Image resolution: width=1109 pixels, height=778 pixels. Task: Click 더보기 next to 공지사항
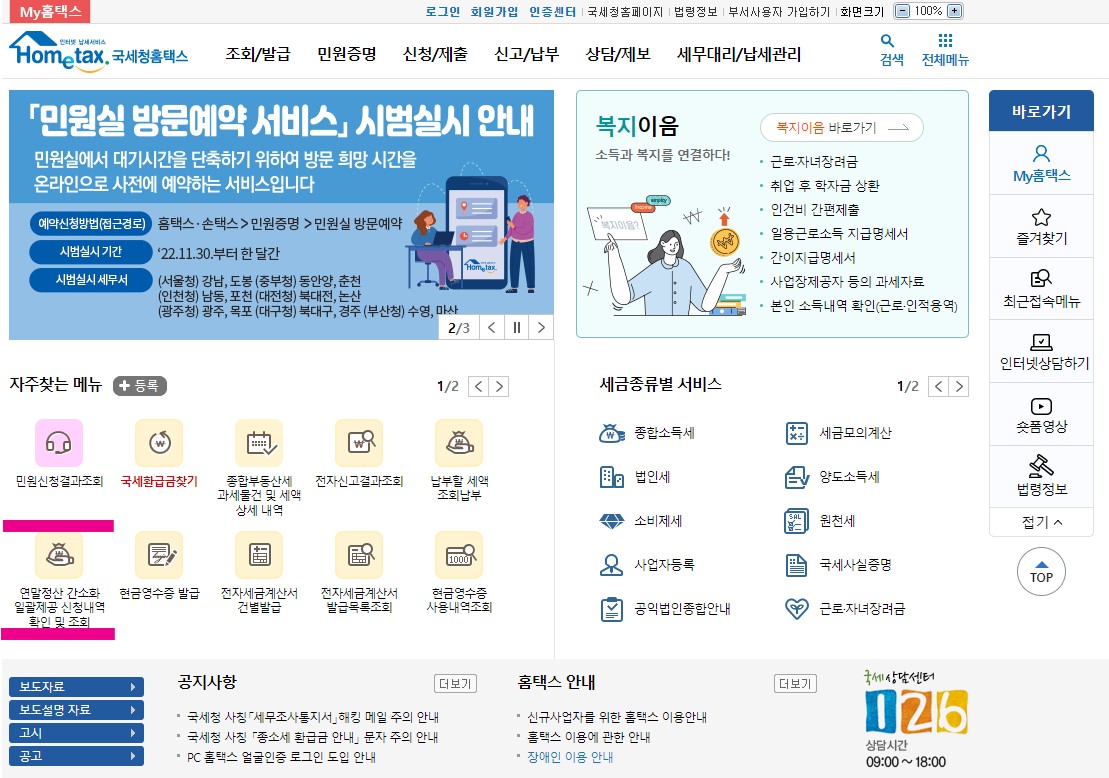coord(455,684)
